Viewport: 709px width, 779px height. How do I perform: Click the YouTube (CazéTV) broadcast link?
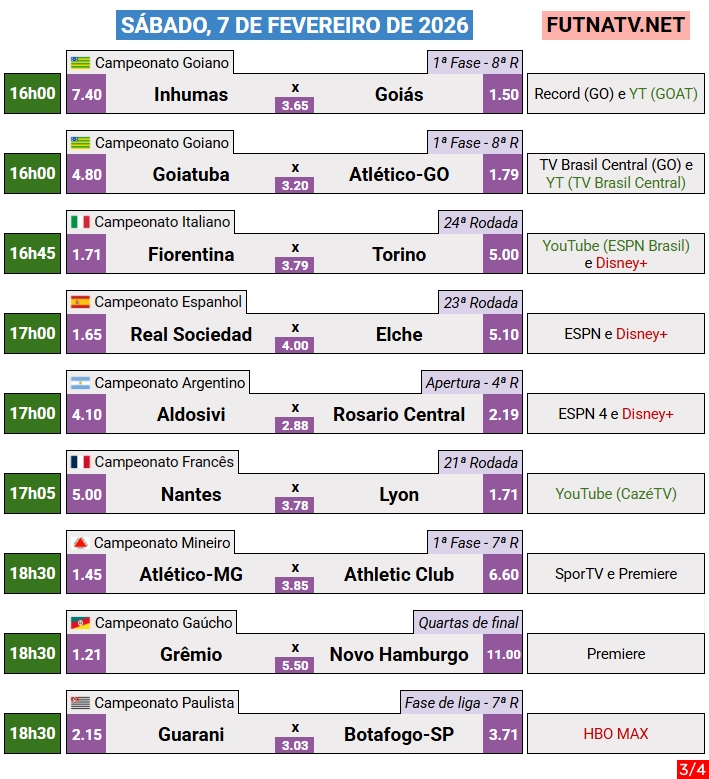[611, 494]
